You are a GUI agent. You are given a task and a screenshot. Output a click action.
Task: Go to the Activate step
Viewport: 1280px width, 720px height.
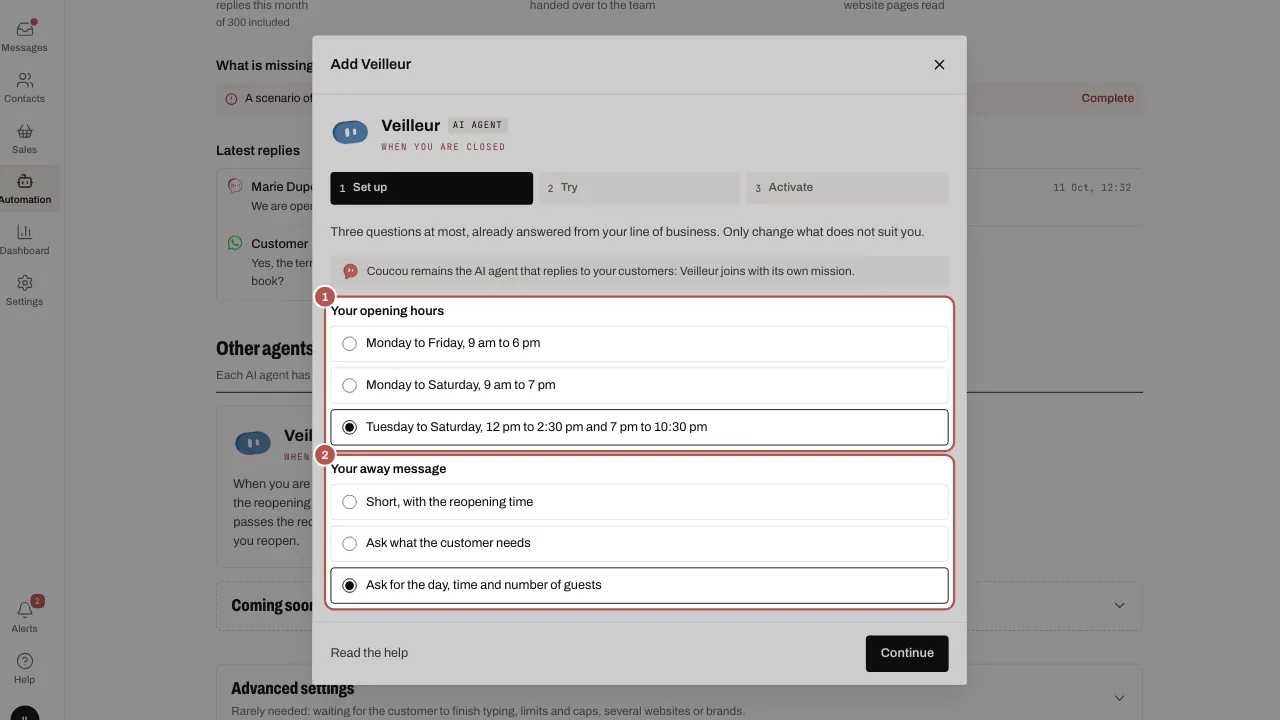coord(847,188)
